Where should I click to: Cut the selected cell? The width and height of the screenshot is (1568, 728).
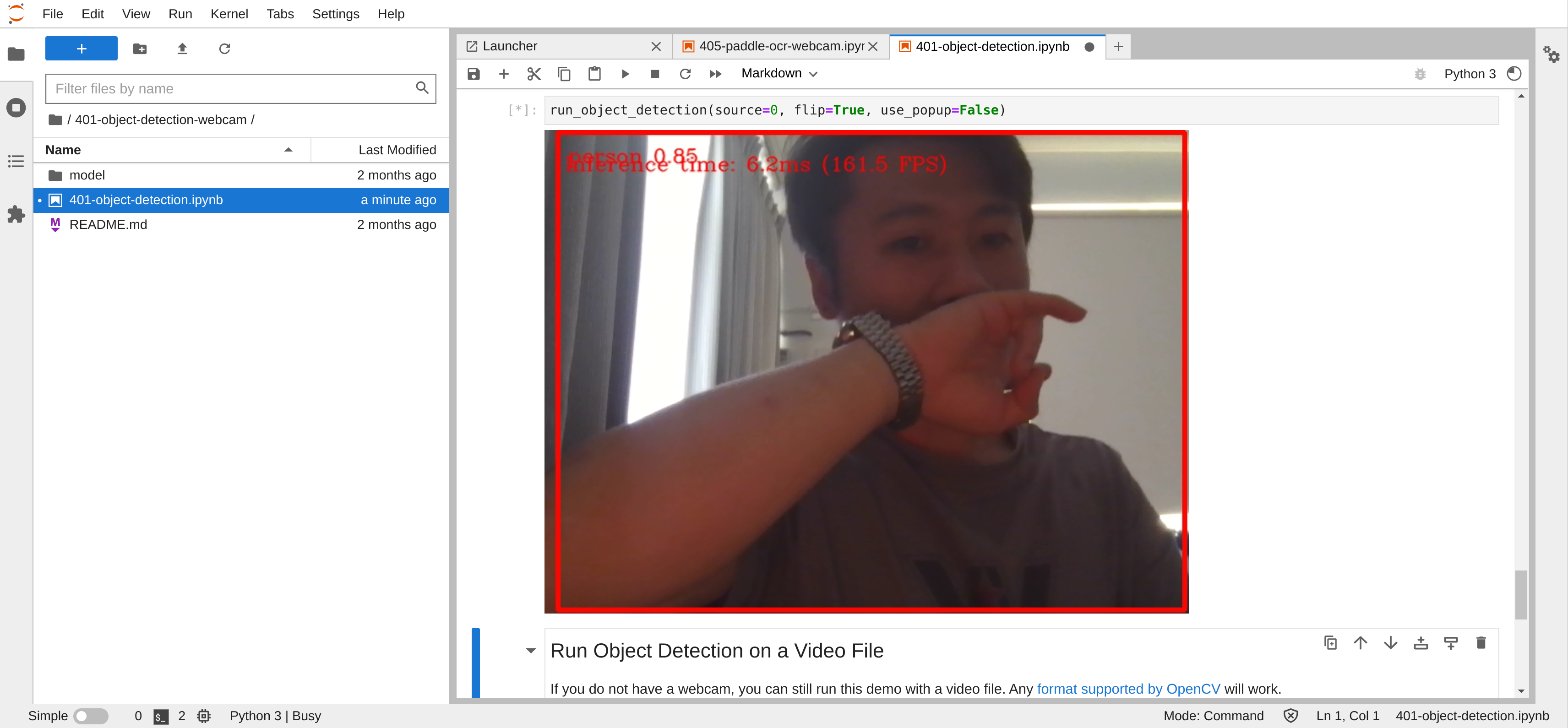(x=534, y=73)
